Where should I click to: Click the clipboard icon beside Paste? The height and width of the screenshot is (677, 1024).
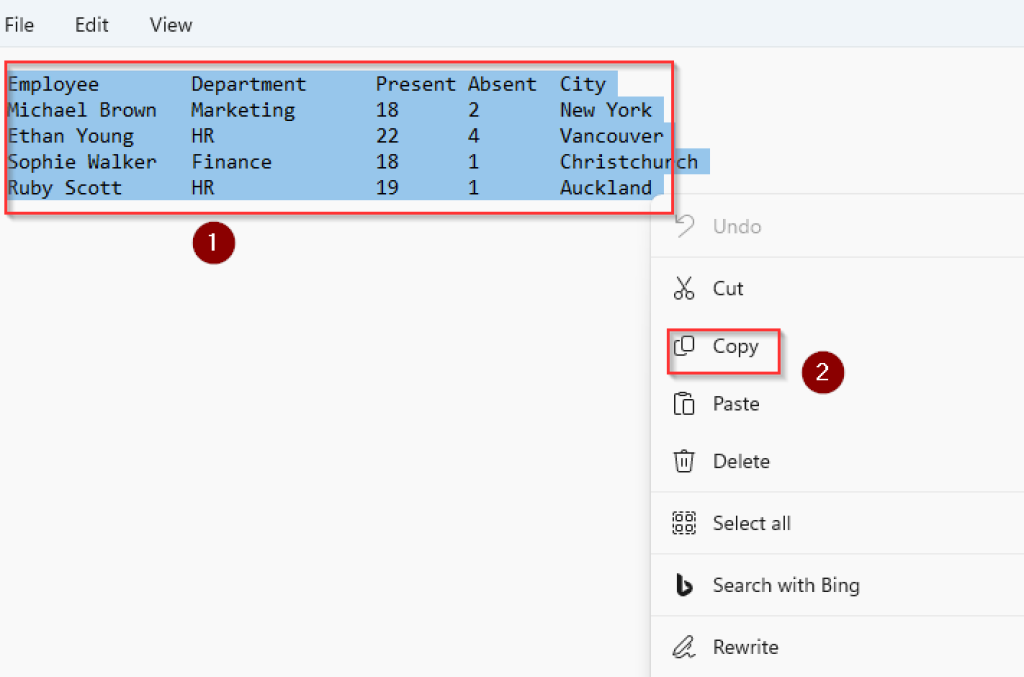[685, 403]
